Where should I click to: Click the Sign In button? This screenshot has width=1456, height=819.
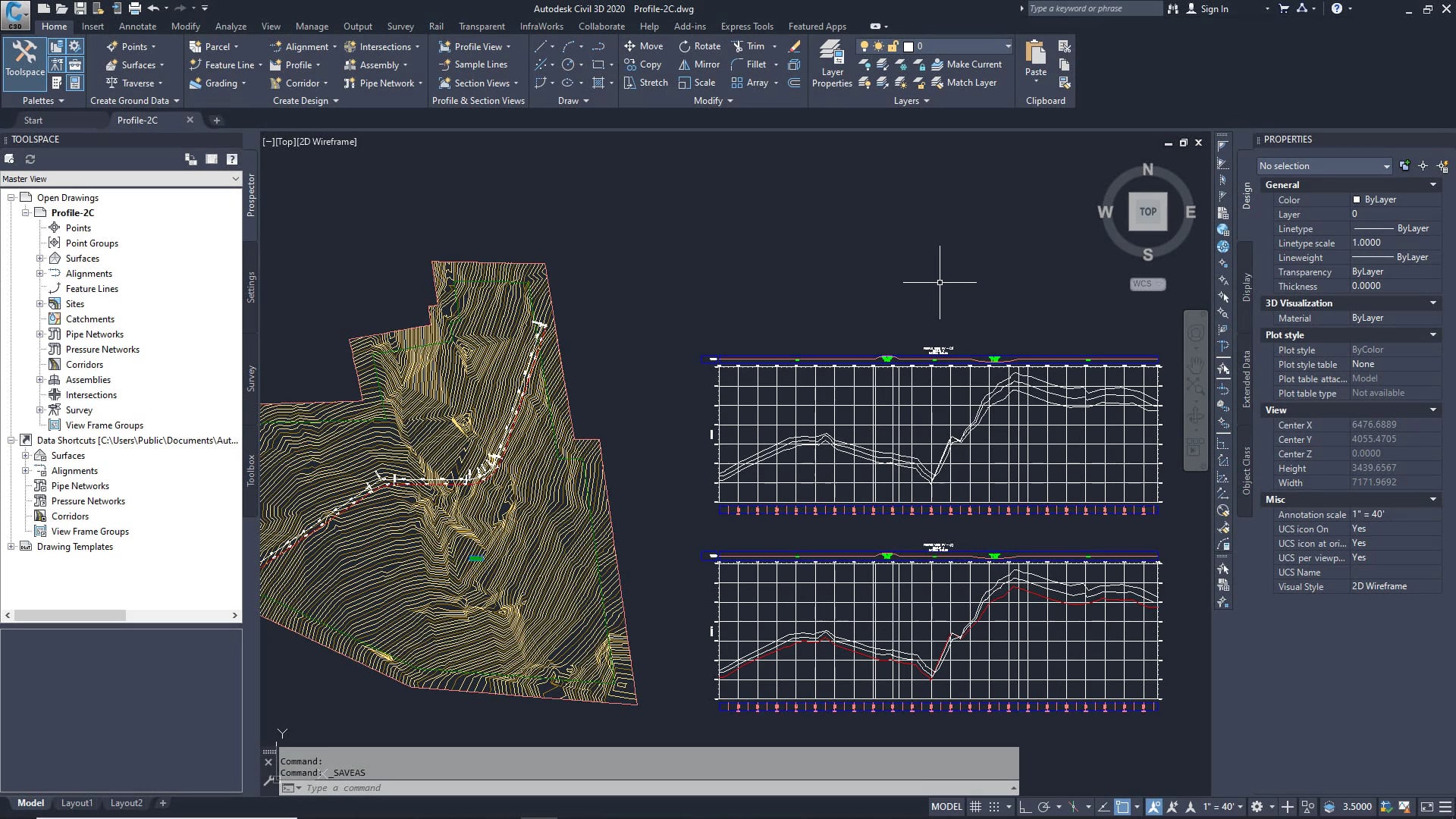[1207, 9]
